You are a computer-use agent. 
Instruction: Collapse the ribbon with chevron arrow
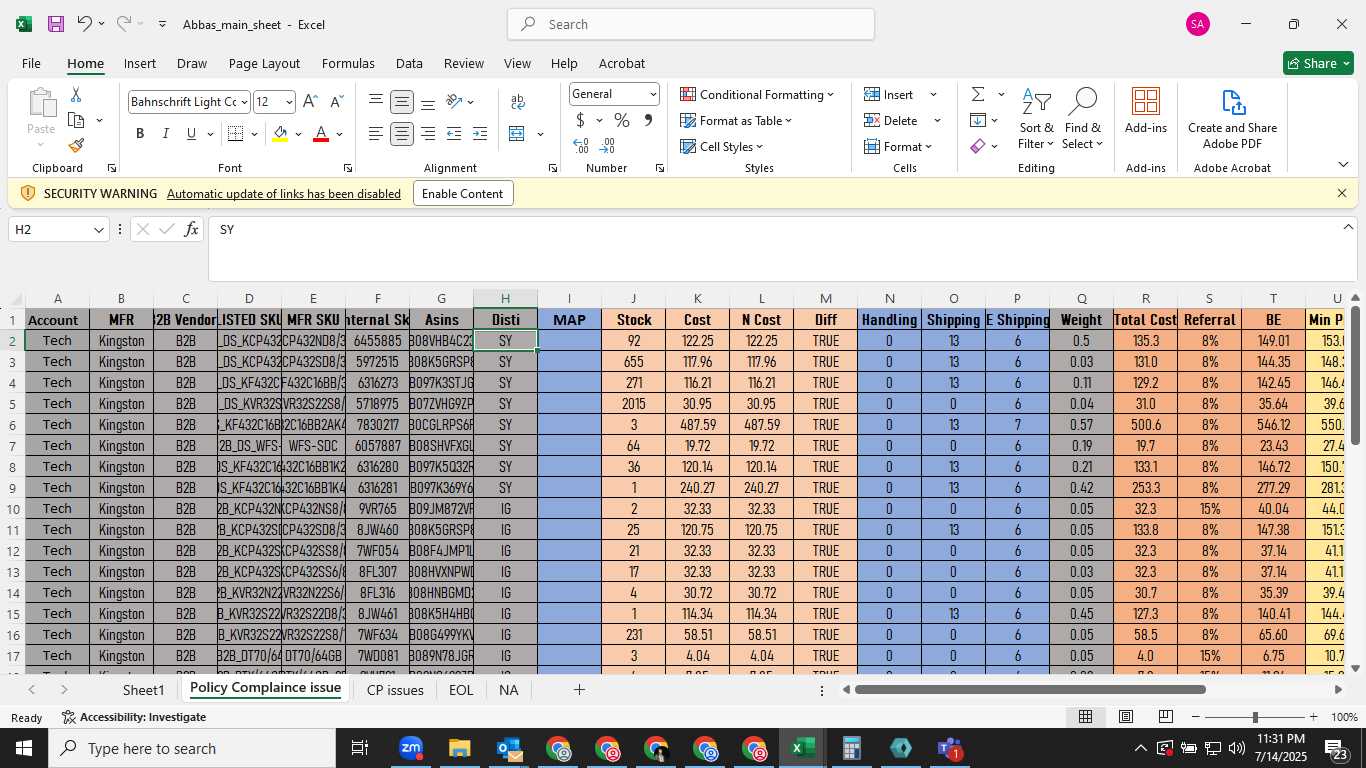(x=1342, y=165)
